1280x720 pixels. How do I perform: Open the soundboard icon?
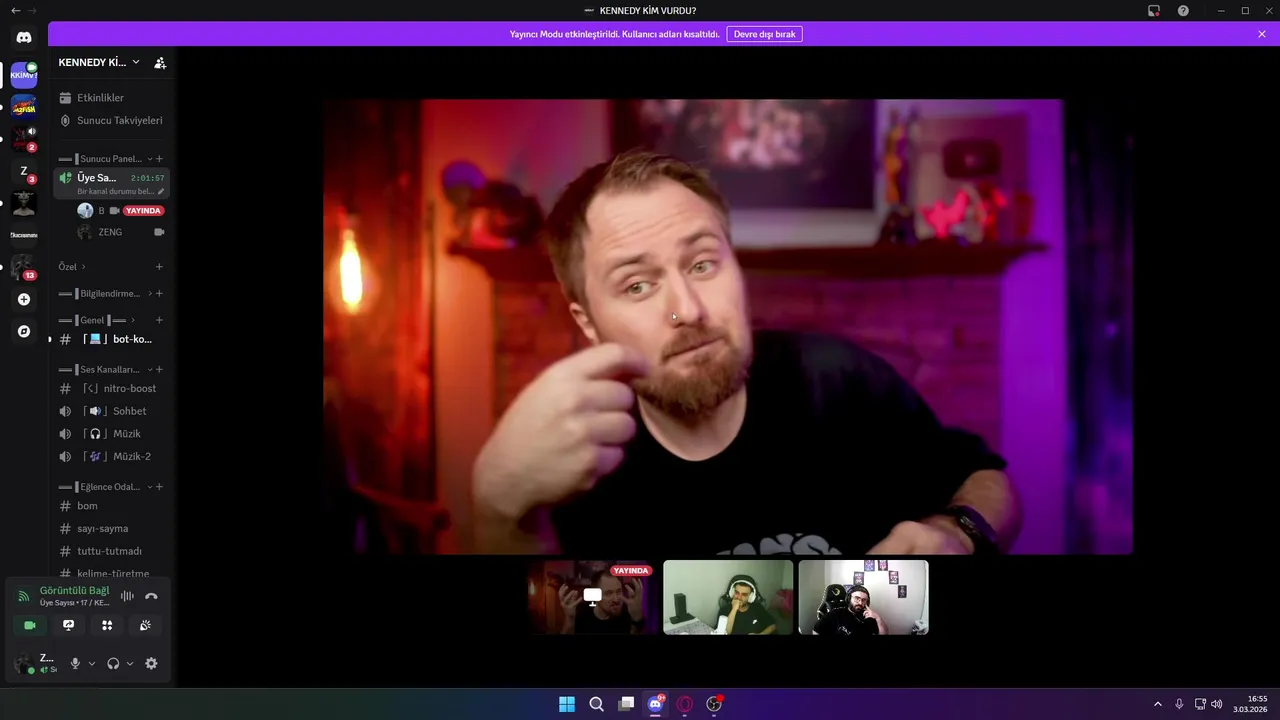pos(145,625)
